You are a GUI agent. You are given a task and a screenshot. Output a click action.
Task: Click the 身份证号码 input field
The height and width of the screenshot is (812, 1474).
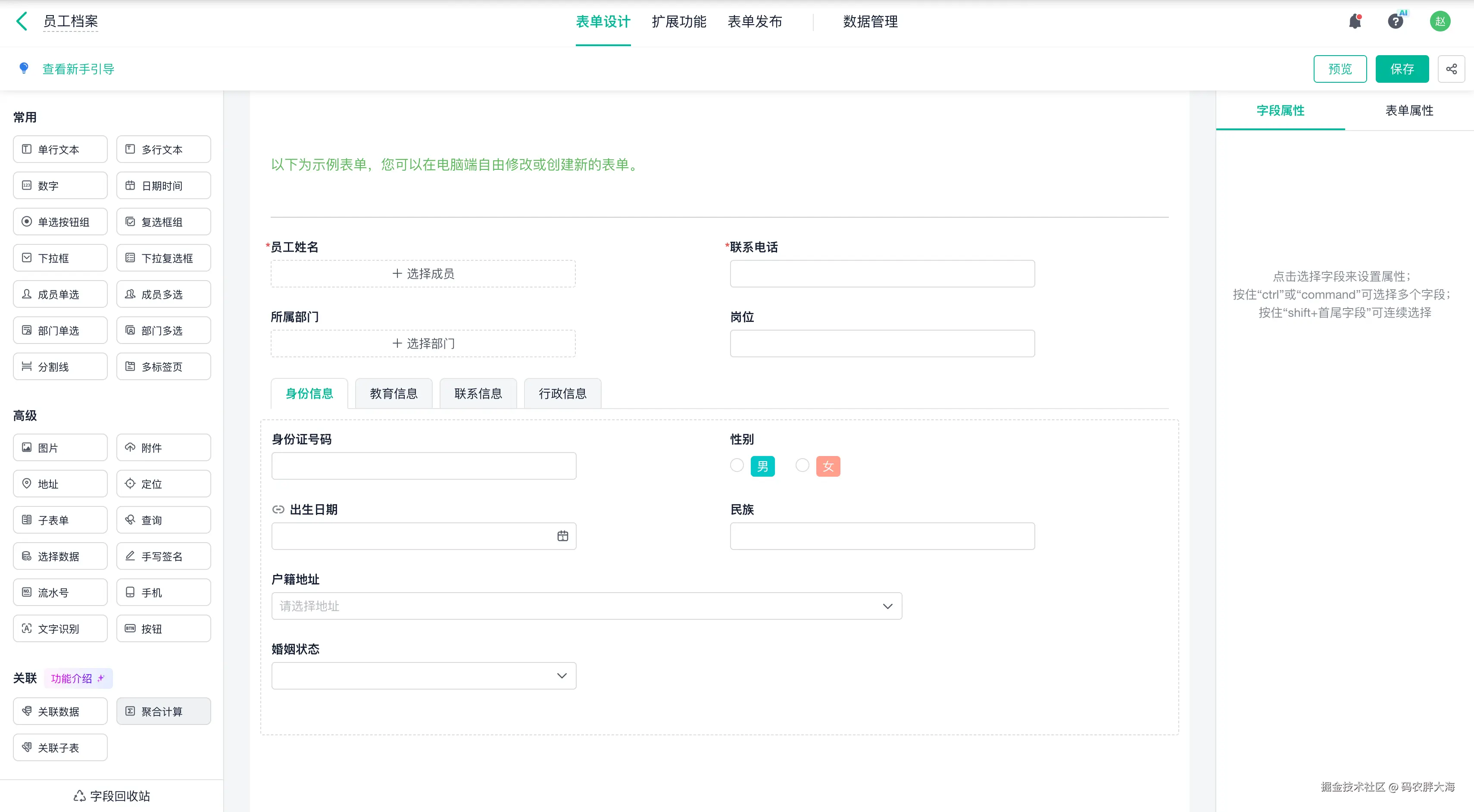[x=423, y=466]
